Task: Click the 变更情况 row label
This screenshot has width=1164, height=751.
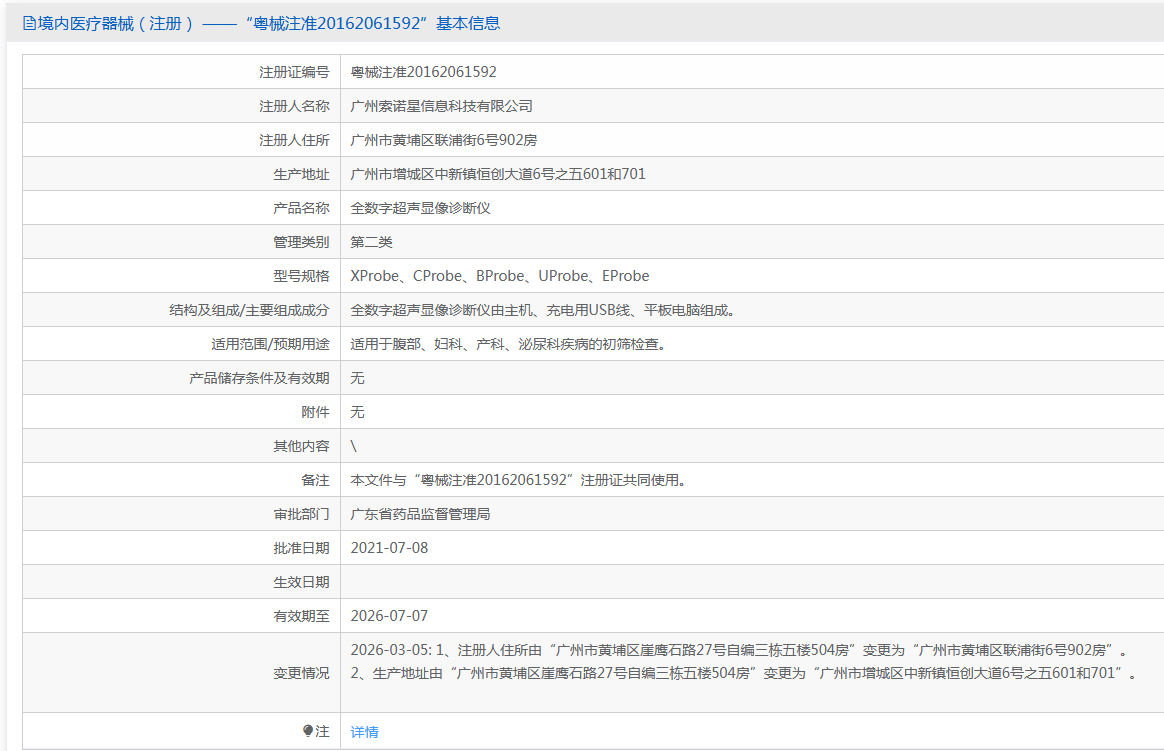Action: (301, 673)
